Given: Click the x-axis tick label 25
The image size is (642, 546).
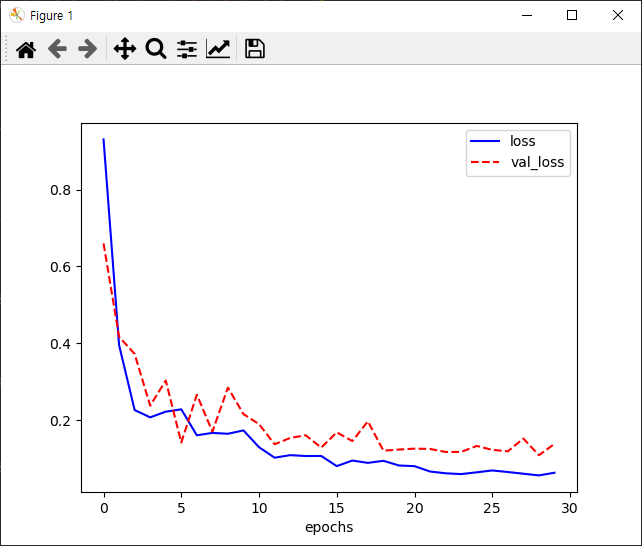Looking at the screenshot, I should coord(492,508).
